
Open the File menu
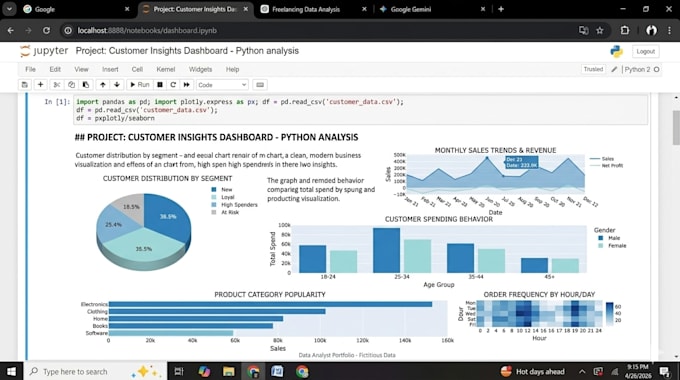pos(30,69)
